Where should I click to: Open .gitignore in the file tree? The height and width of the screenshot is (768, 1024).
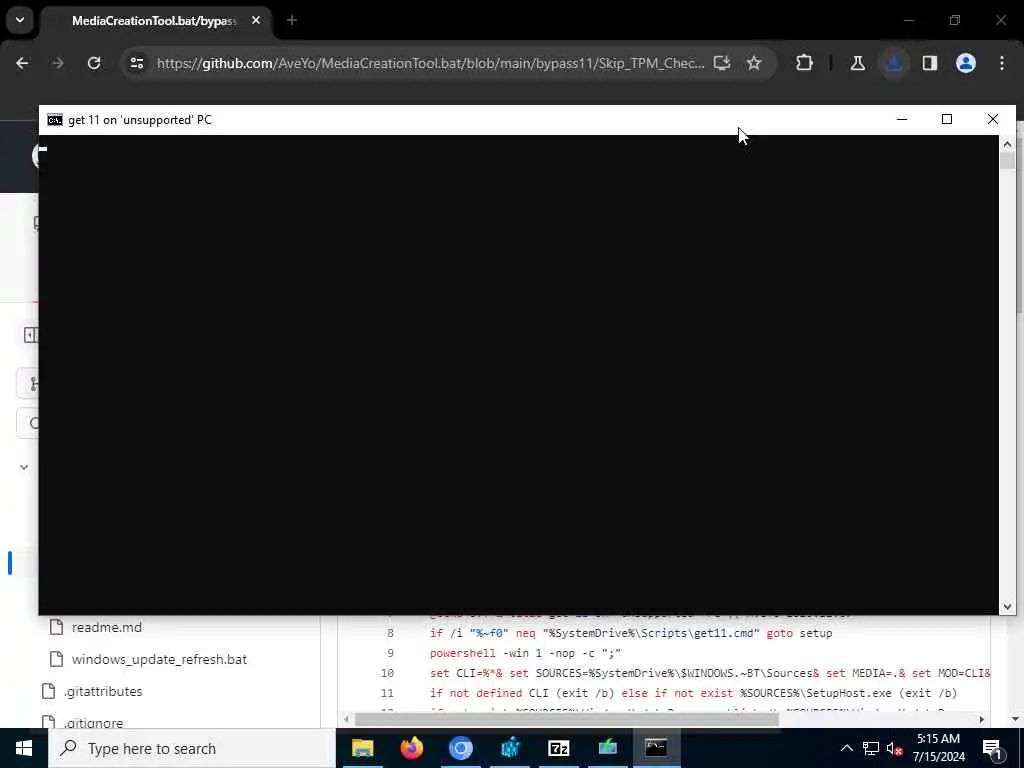(x=93, y=722)
